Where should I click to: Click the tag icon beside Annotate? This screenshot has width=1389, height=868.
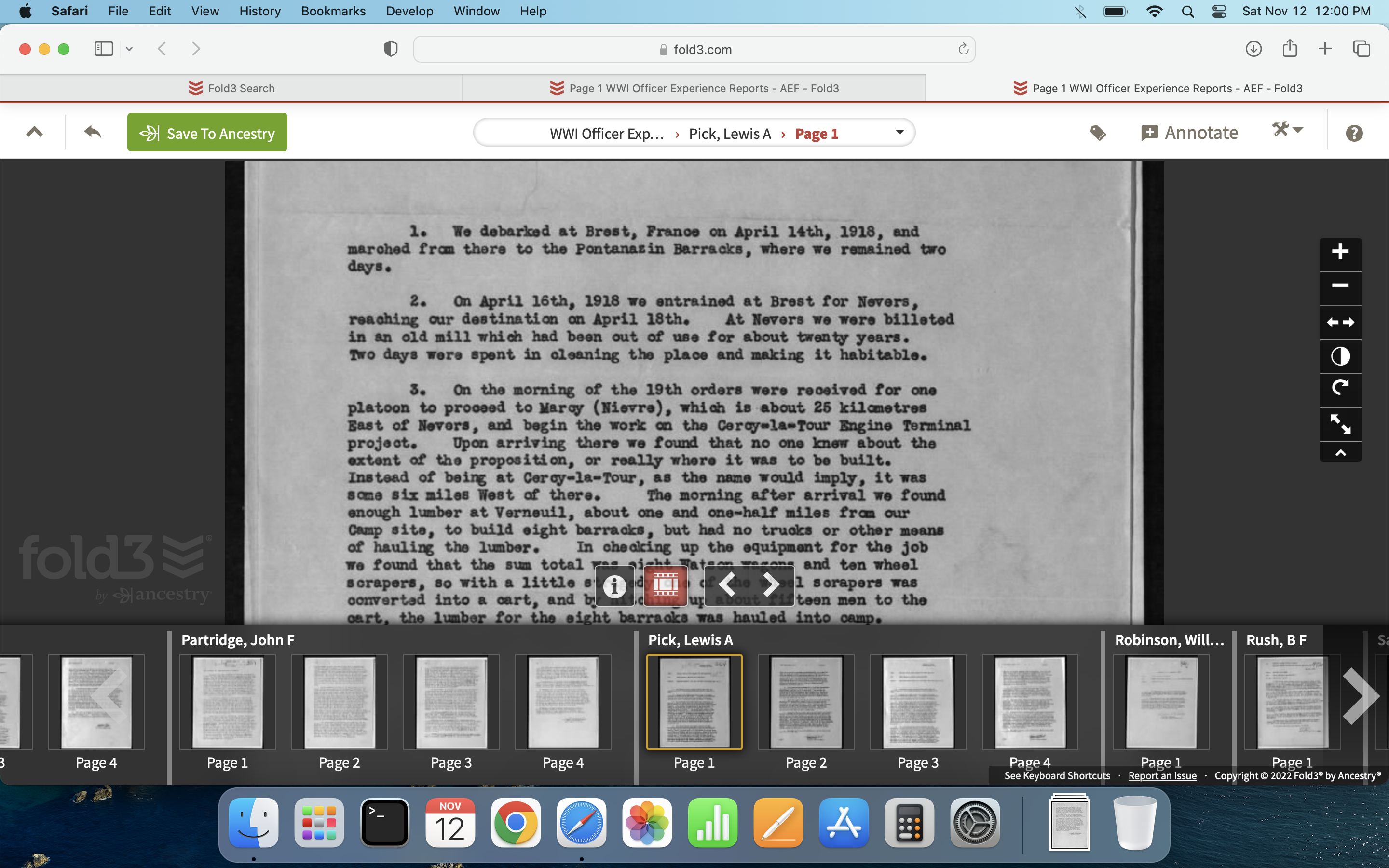point(1097,133)
